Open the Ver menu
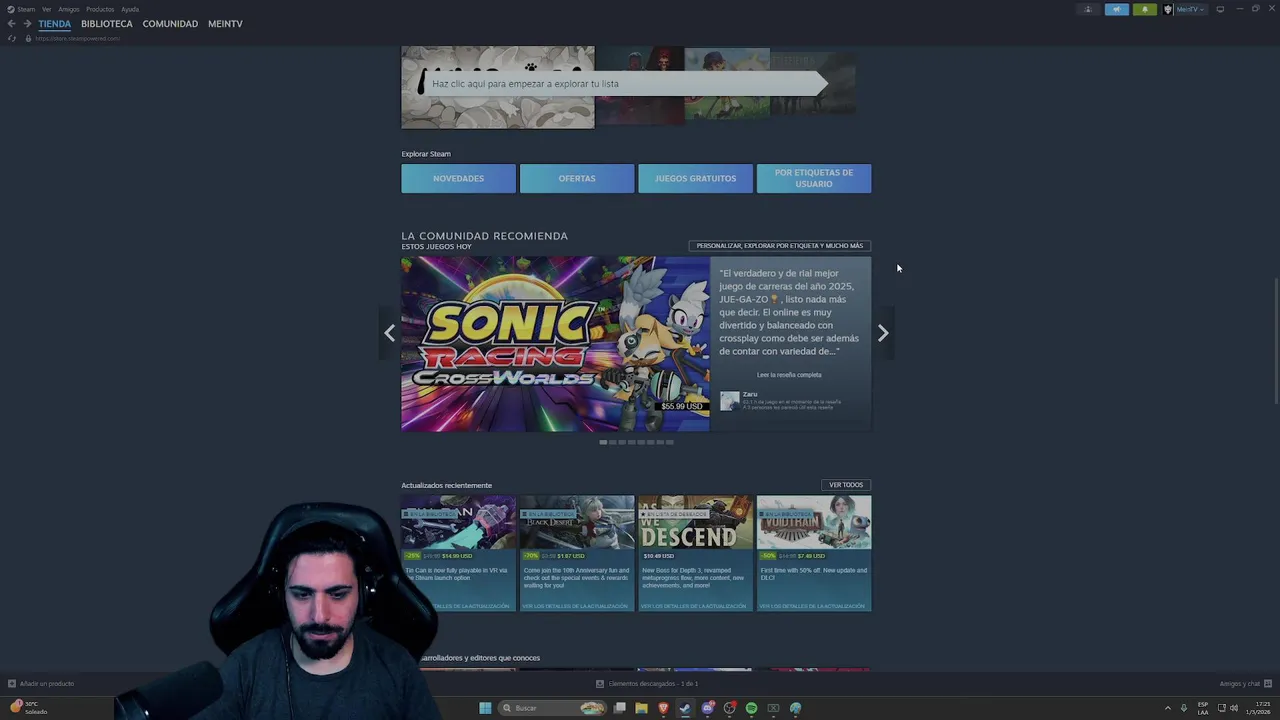The height and width of the screenshot is (720, 1280). 46,9
